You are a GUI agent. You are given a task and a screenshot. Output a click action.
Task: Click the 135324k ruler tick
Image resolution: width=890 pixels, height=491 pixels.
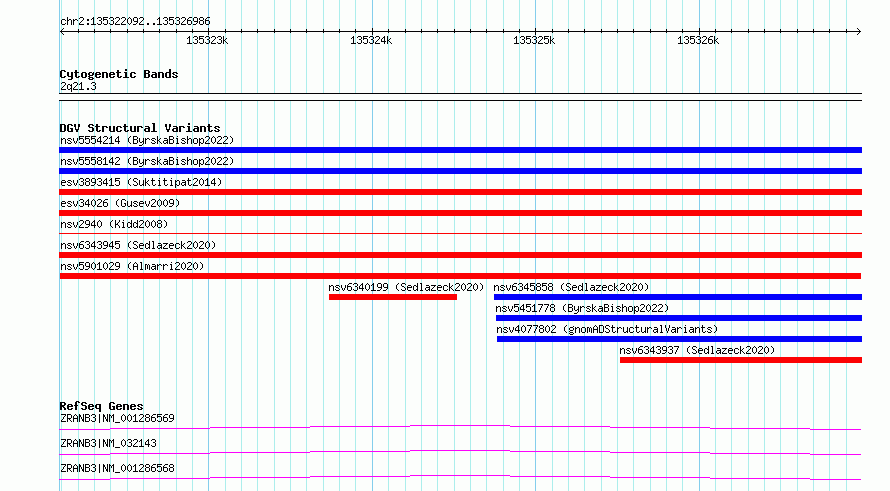372,40
